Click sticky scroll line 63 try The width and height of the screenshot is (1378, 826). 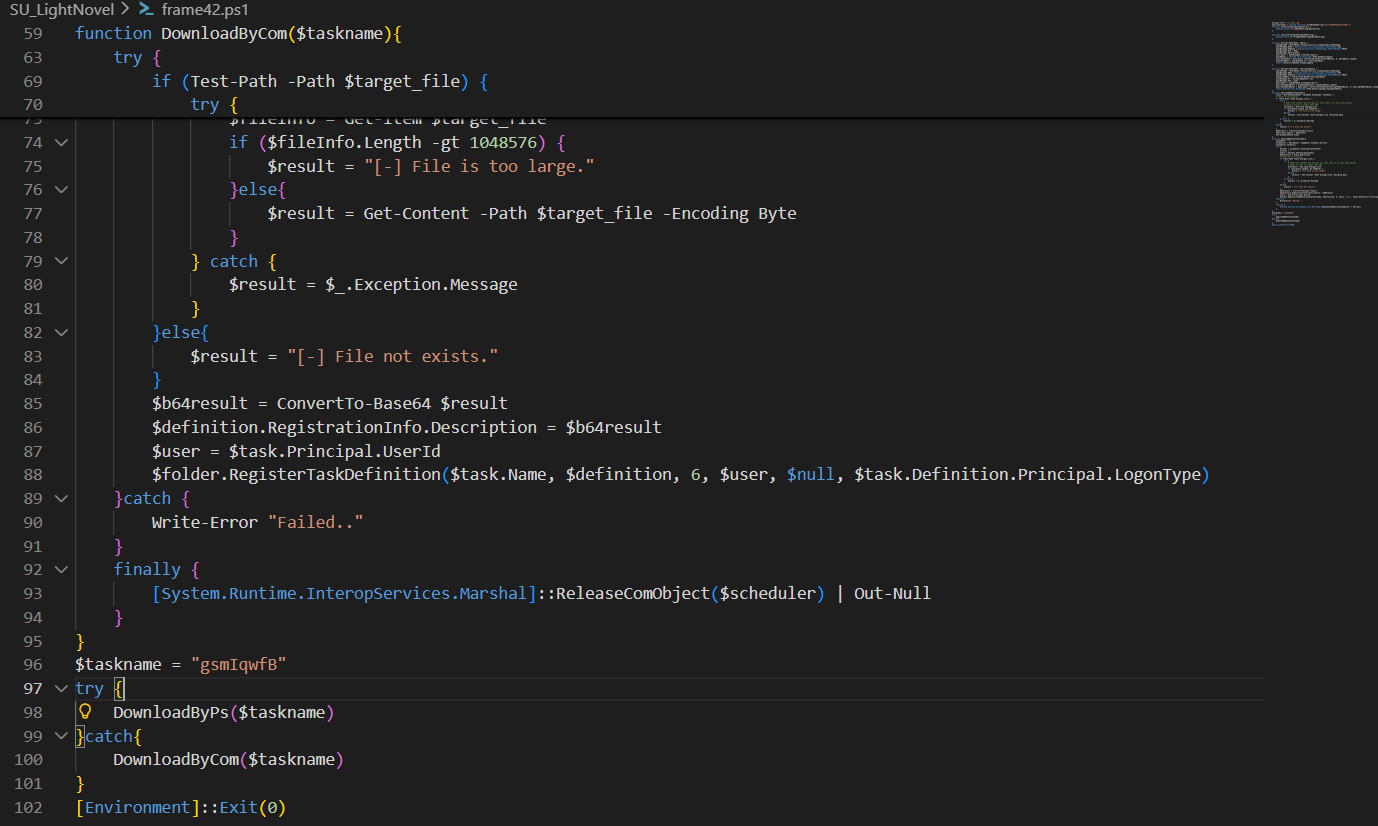point(137,57)
